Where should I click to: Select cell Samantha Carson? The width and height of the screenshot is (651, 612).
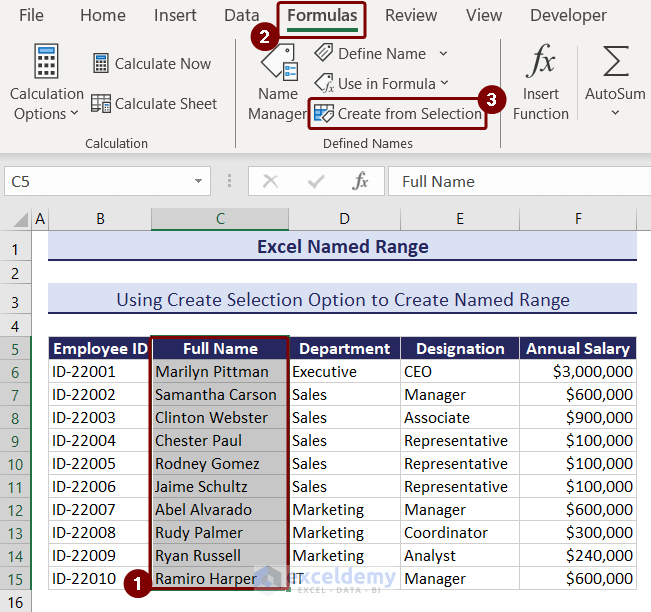pos(220,394)
